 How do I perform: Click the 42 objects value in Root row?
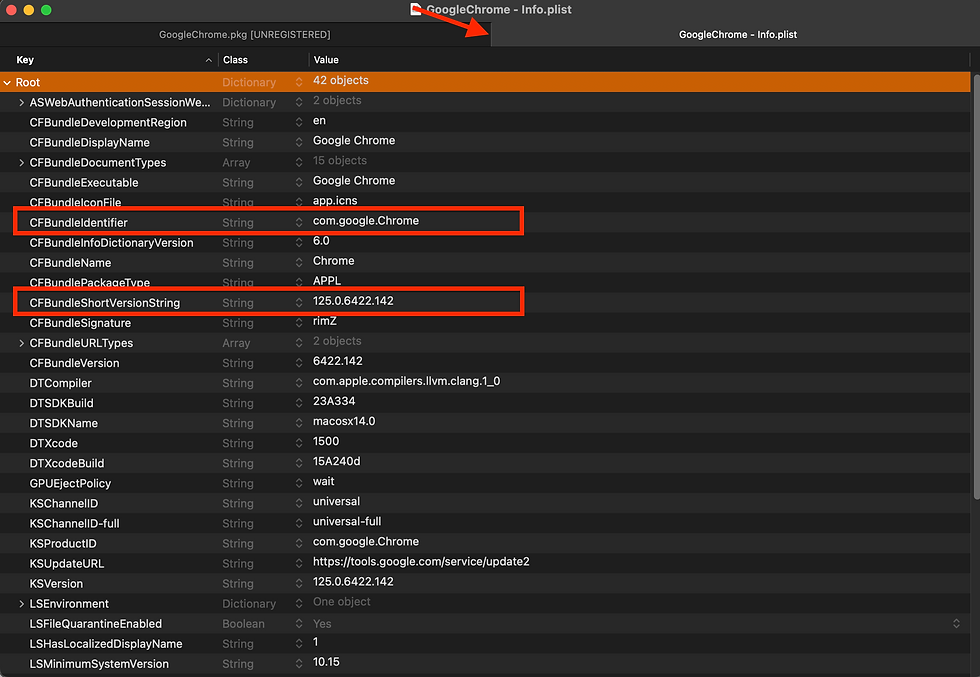[x=341, y=81]
